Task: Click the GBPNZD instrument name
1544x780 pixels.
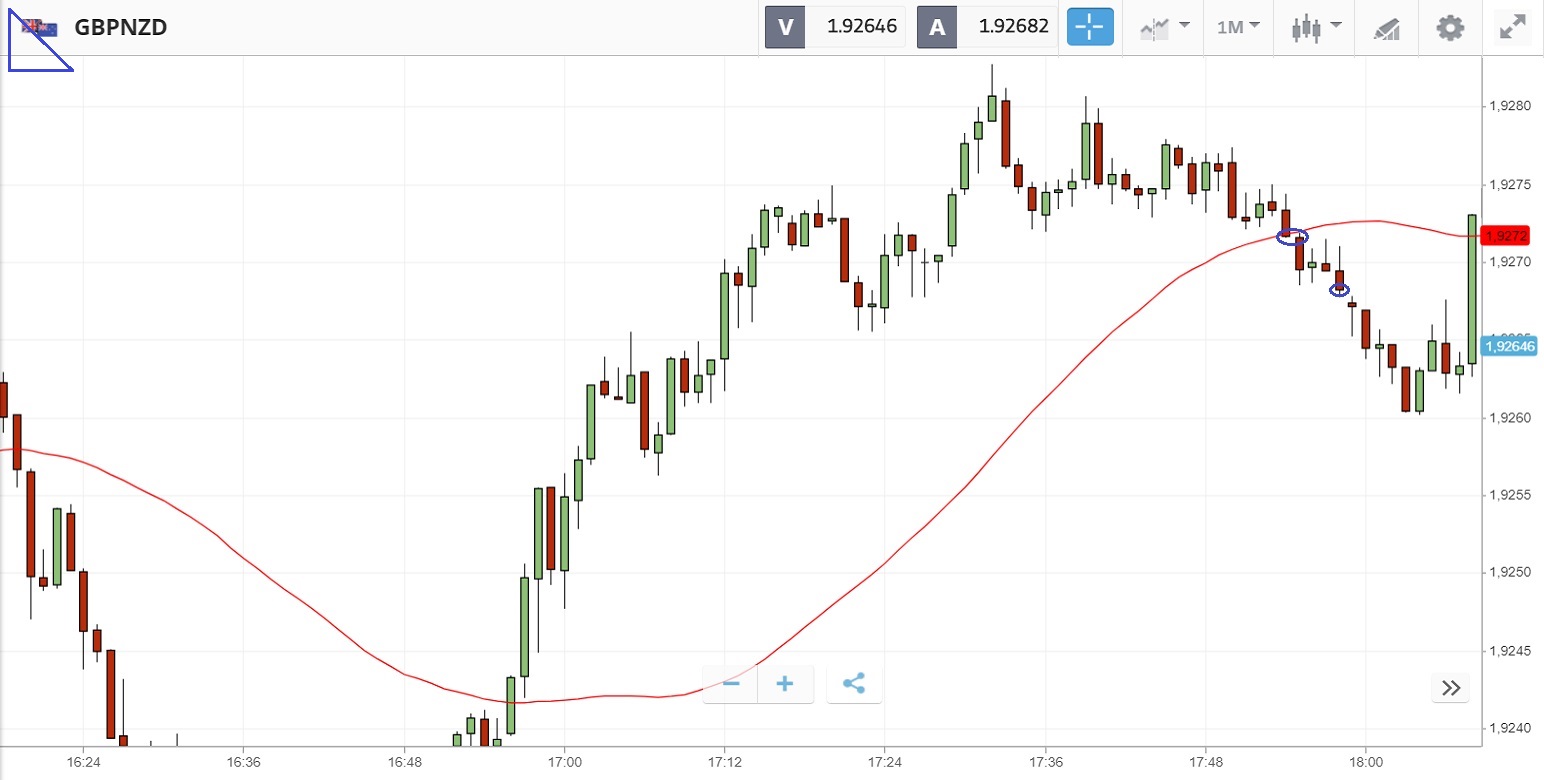Action: tap(120, 27)
